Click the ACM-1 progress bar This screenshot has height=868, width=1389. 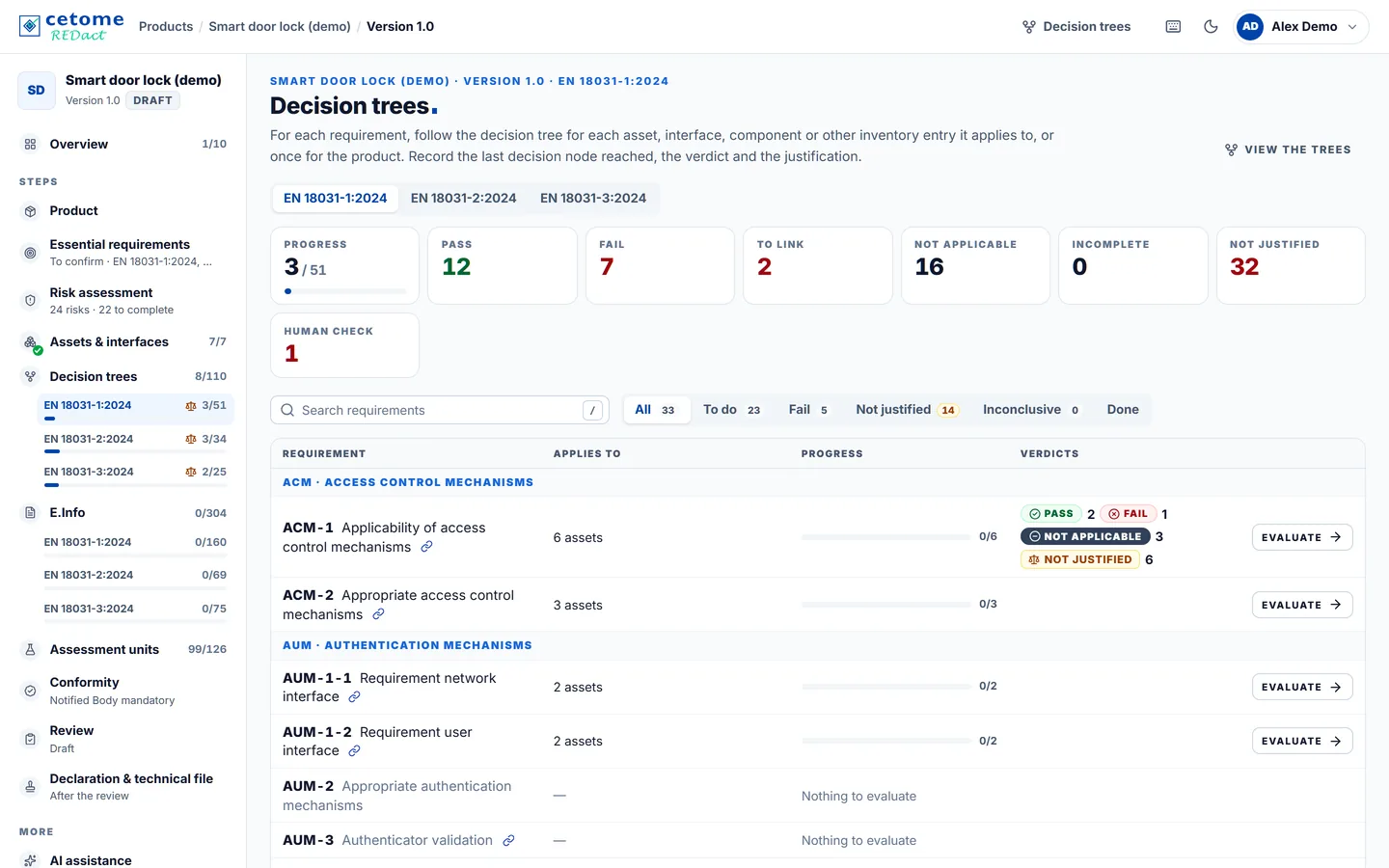point(885,537)
